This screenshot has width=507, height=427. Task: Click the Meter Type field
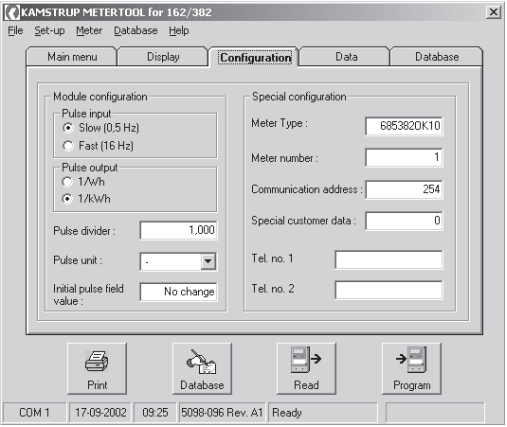pos(404,126)
